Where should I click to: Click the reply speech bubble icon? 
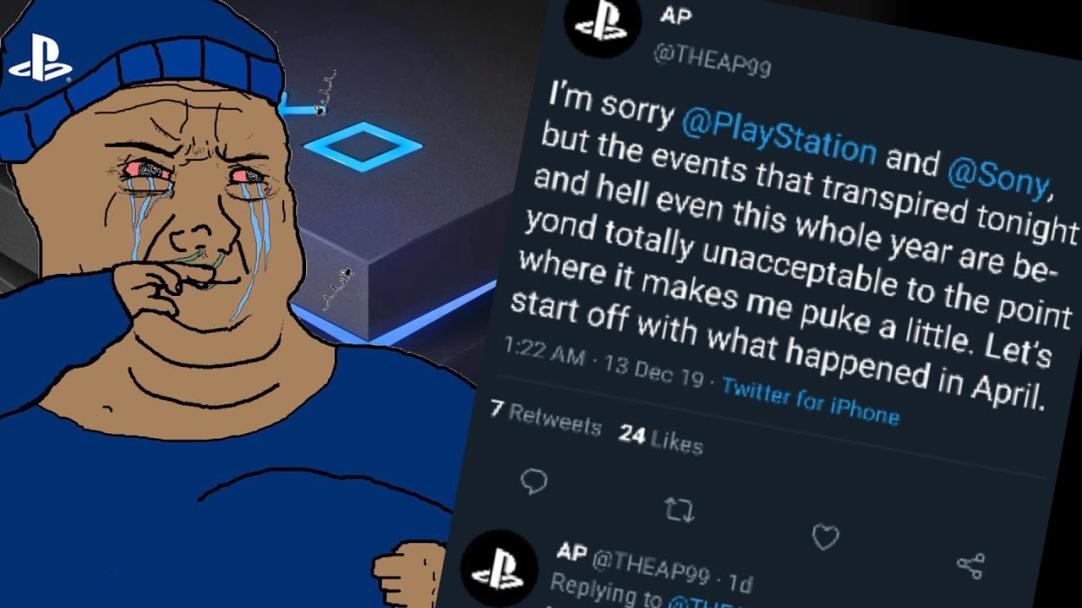[x=533, y=481]
